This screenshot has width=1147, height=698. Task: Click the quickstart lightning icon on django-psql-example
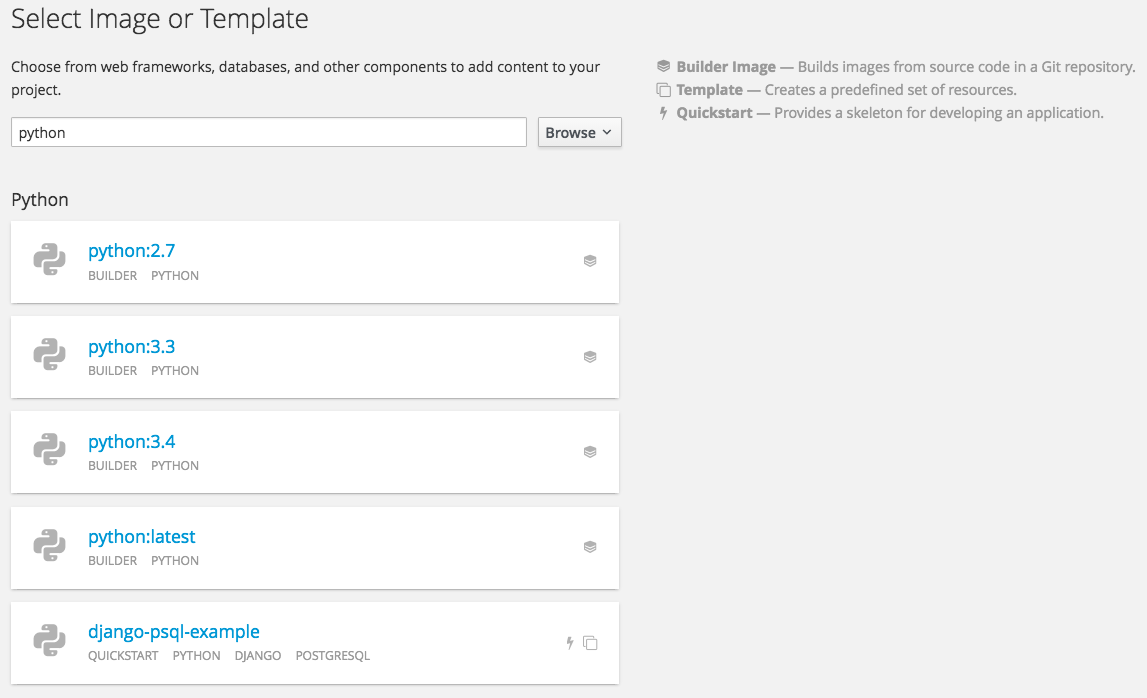[x=570, y=643]
